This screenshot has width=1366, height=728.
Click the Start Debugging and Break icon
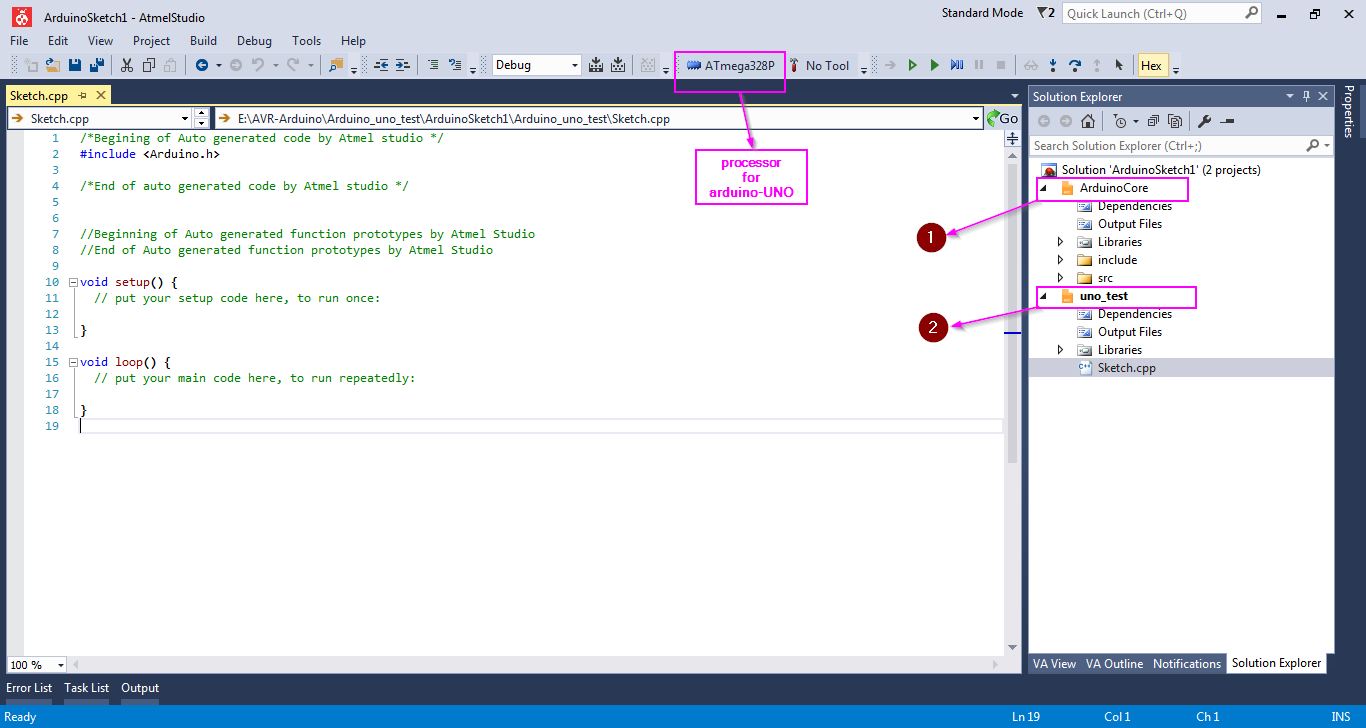pos(912,65)
